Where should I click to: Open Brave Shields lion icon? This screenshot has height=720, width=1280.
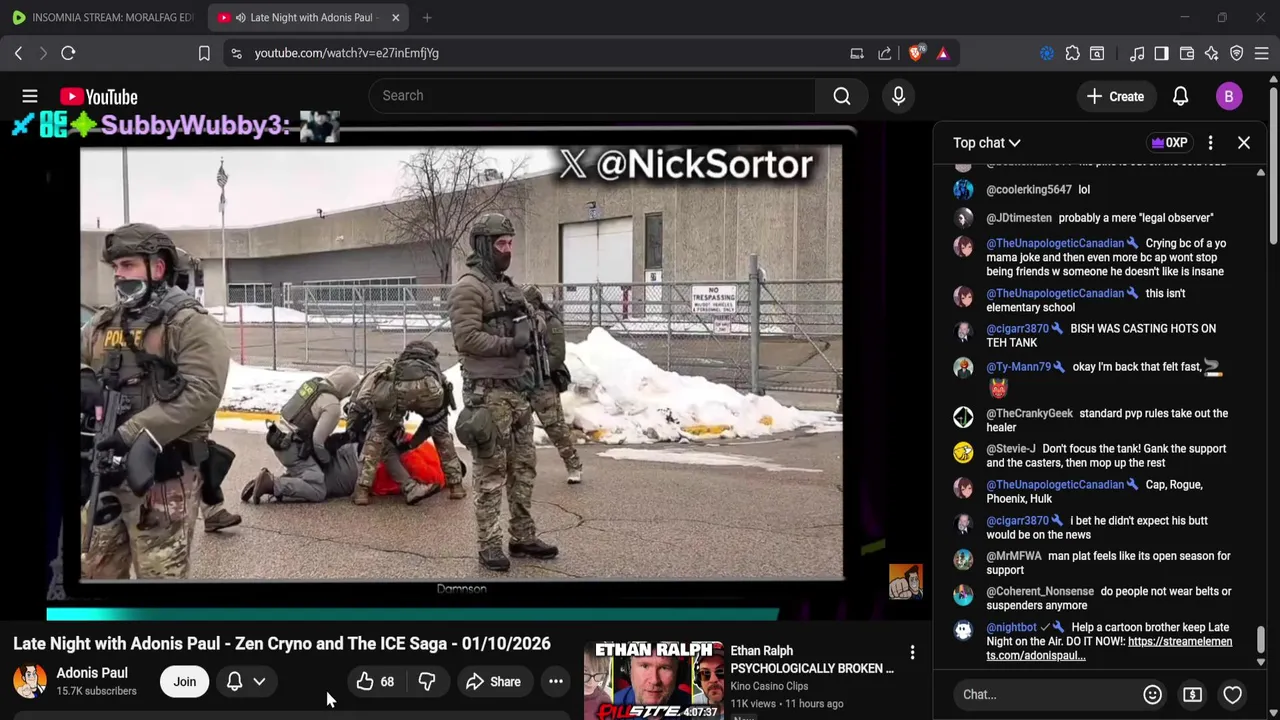pyautogui.click(x=916, y=53)
